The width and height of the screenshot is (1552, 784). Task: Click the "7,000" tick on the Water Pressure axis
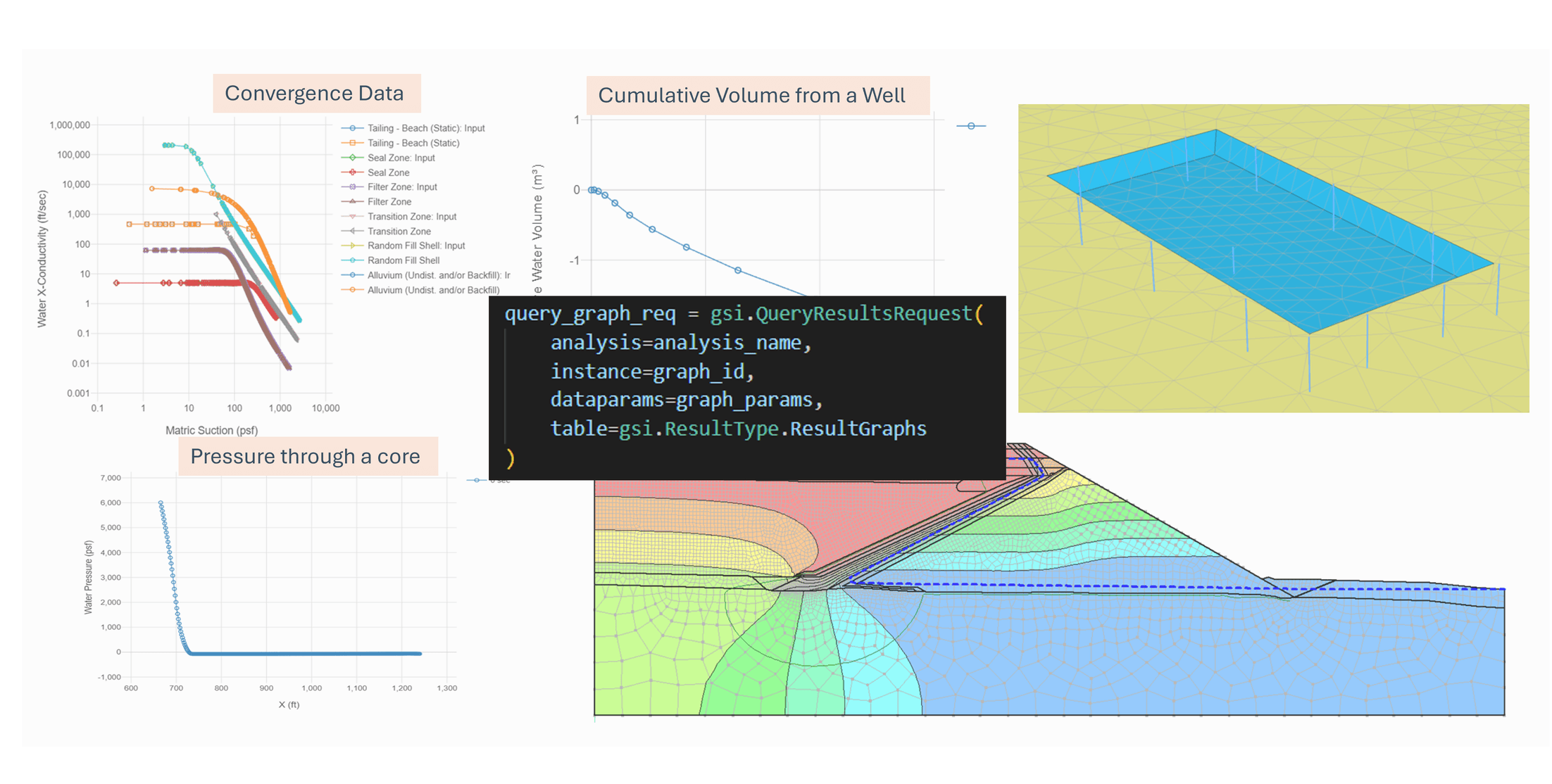(111, 478)
